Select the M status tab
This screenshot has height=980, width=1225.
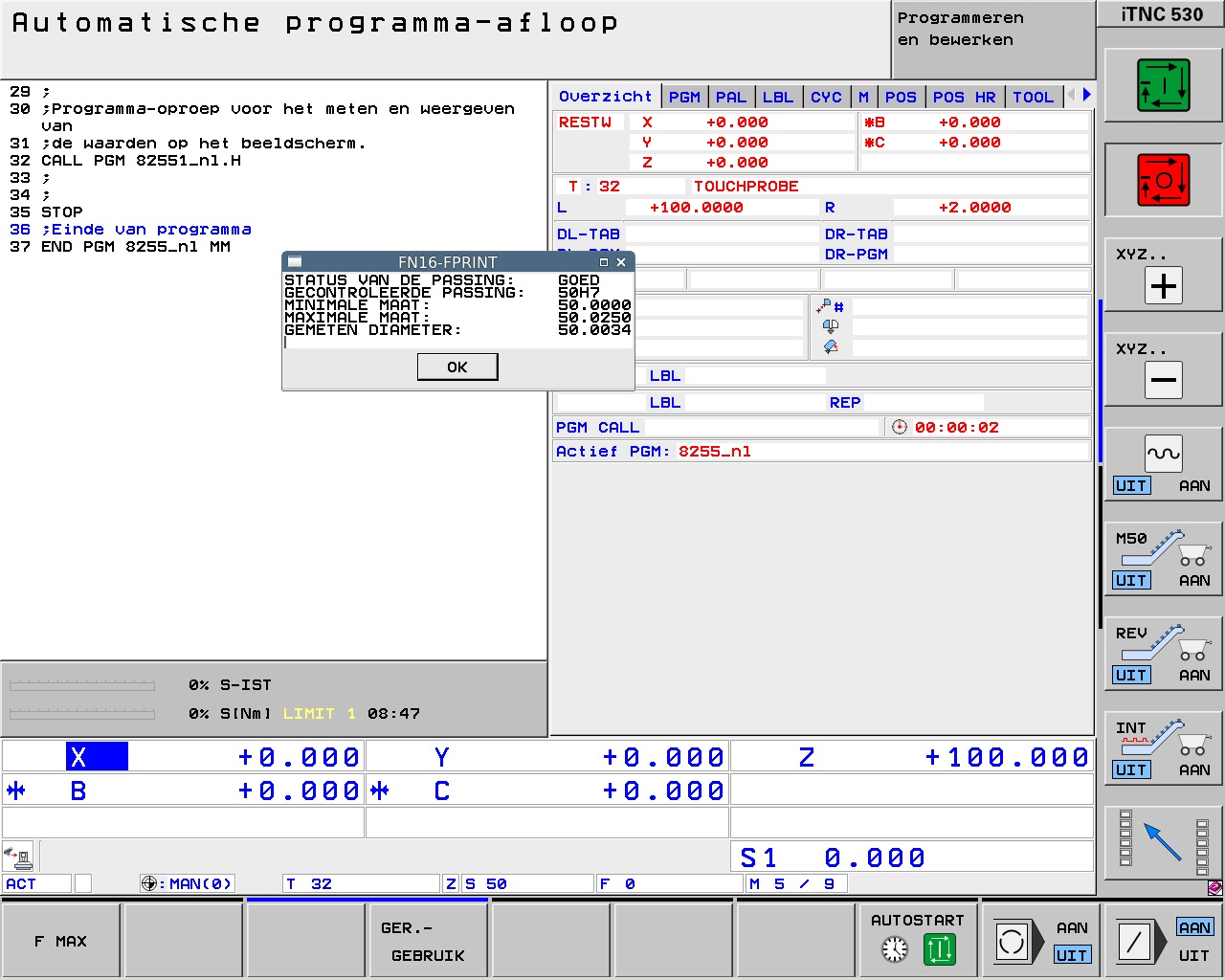tap(864, 97)
